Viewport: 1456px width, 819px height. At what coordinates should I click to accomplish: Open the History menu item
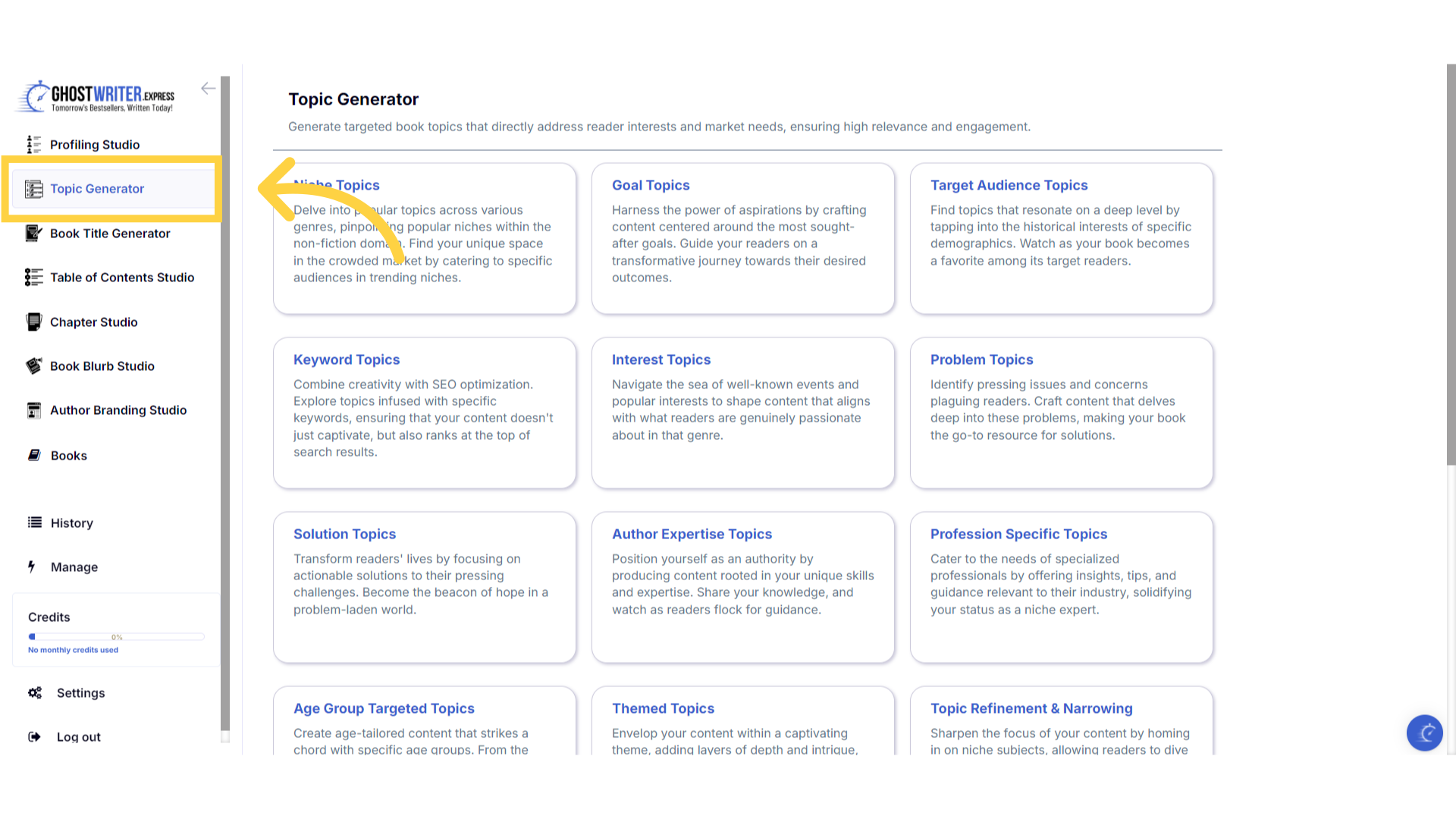point(71,522)
